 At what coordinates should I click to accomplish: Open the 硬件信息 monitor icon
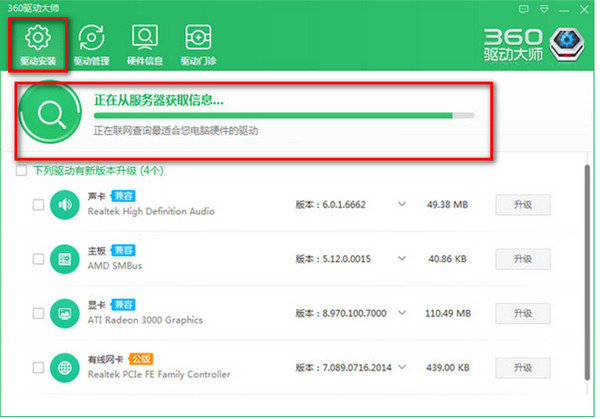click(143, 38)
